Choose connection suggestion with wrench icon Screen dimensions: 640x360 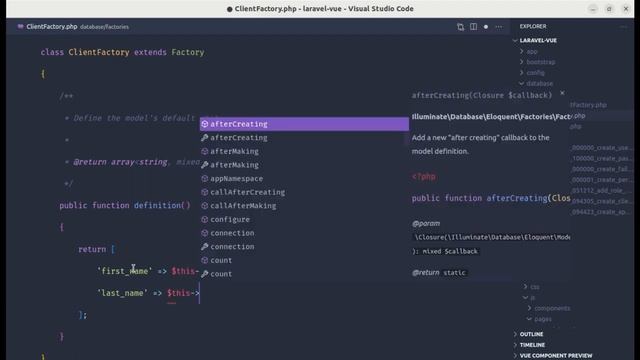[x=304, y=247]
